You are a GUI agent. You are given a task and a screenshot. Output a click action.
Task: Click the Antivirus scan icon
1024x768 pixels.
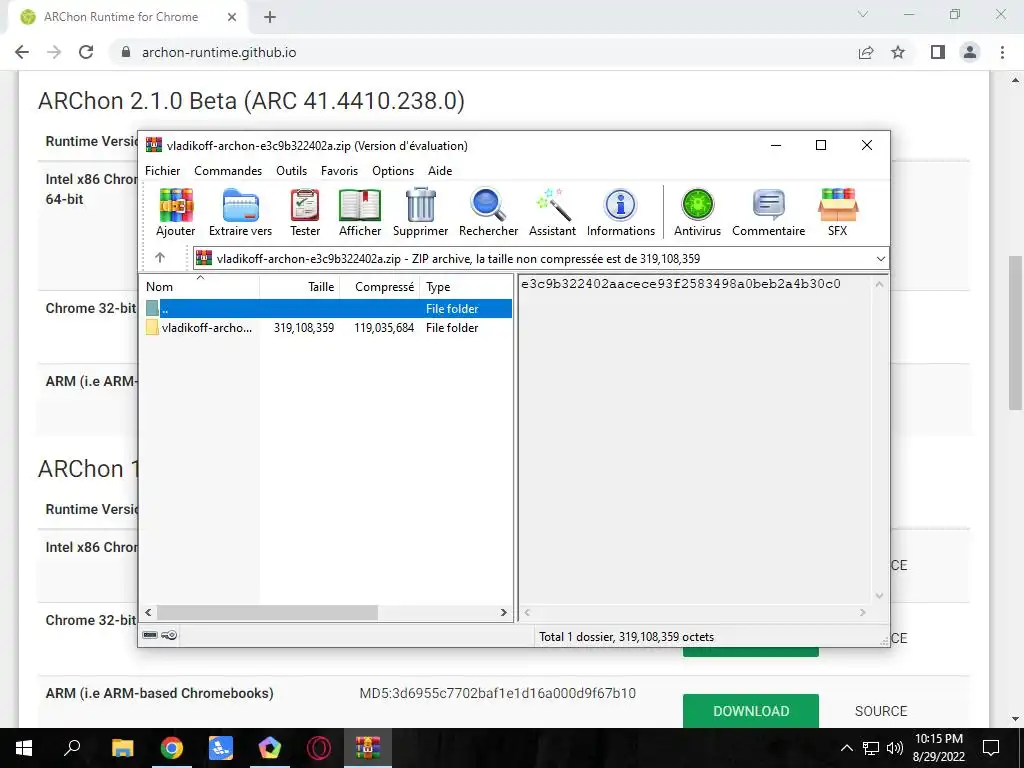pos(697,212)
